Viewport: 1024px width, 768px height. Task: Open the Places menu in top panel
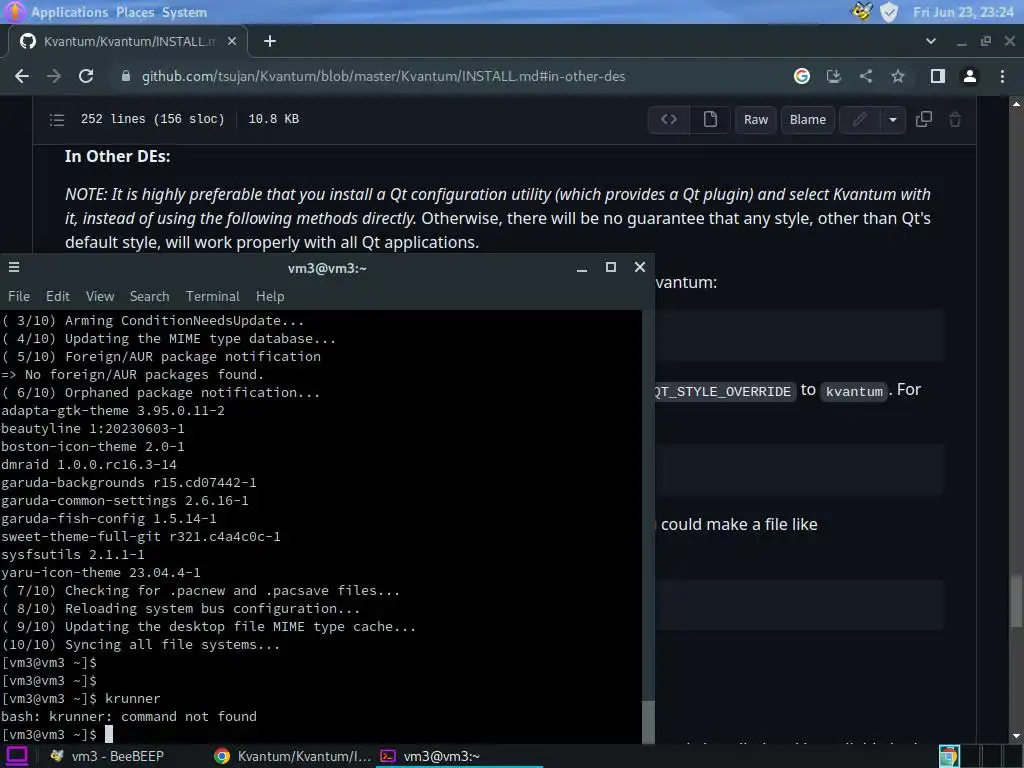[x=135, y=12]
